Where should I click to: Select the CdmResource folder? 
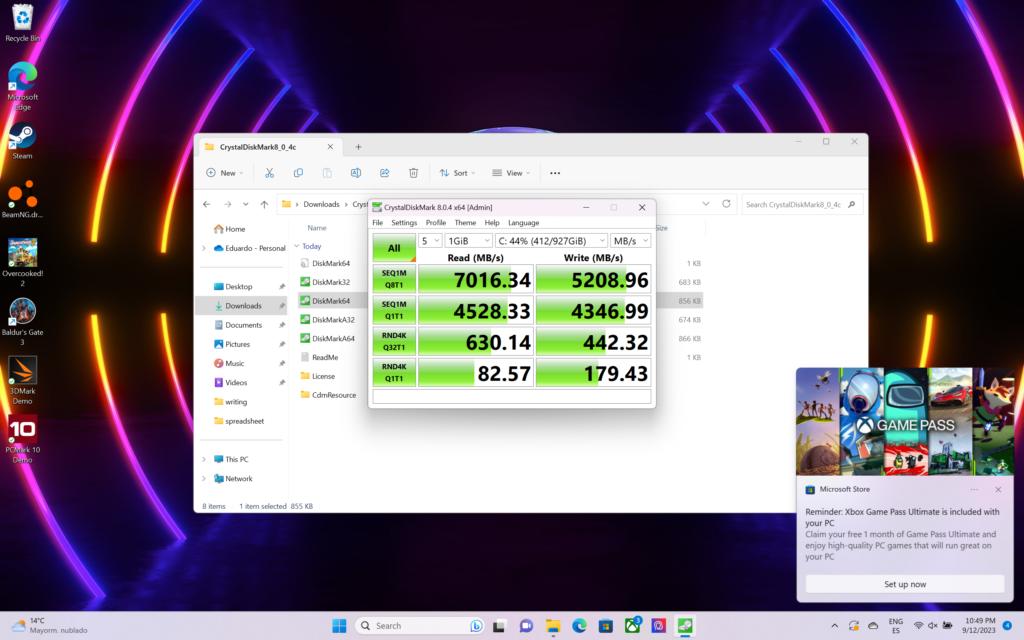(x=334, y=395)
